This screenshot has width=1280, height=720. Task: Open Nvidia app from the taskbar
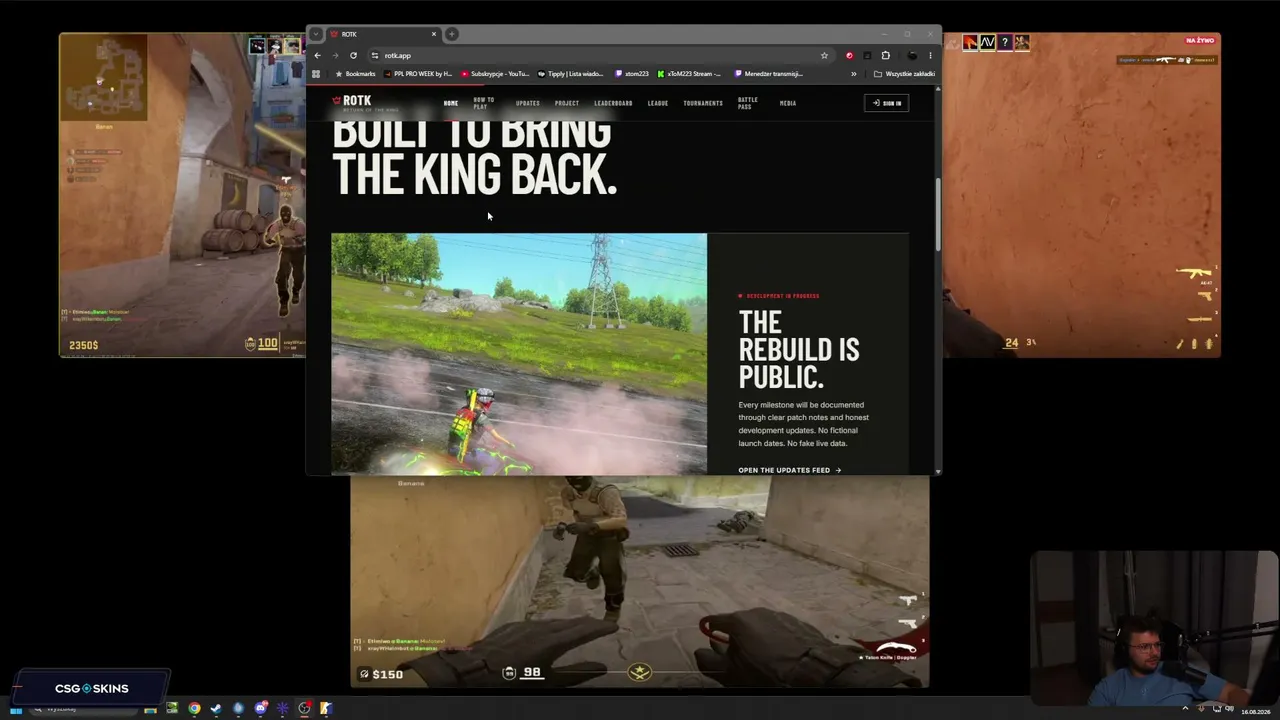[x=172, y=709]
